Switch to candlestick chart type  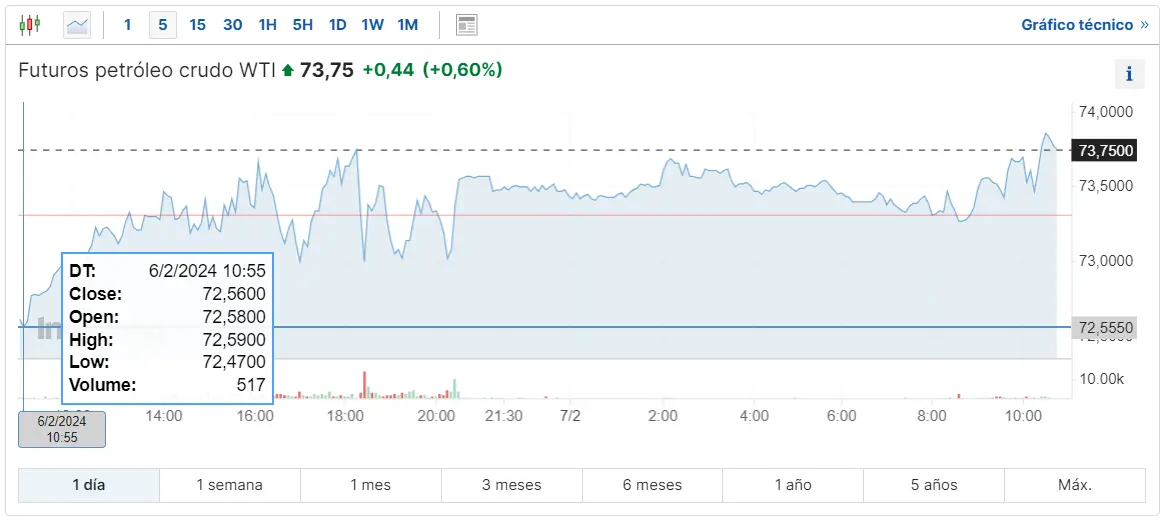(30, 25)
